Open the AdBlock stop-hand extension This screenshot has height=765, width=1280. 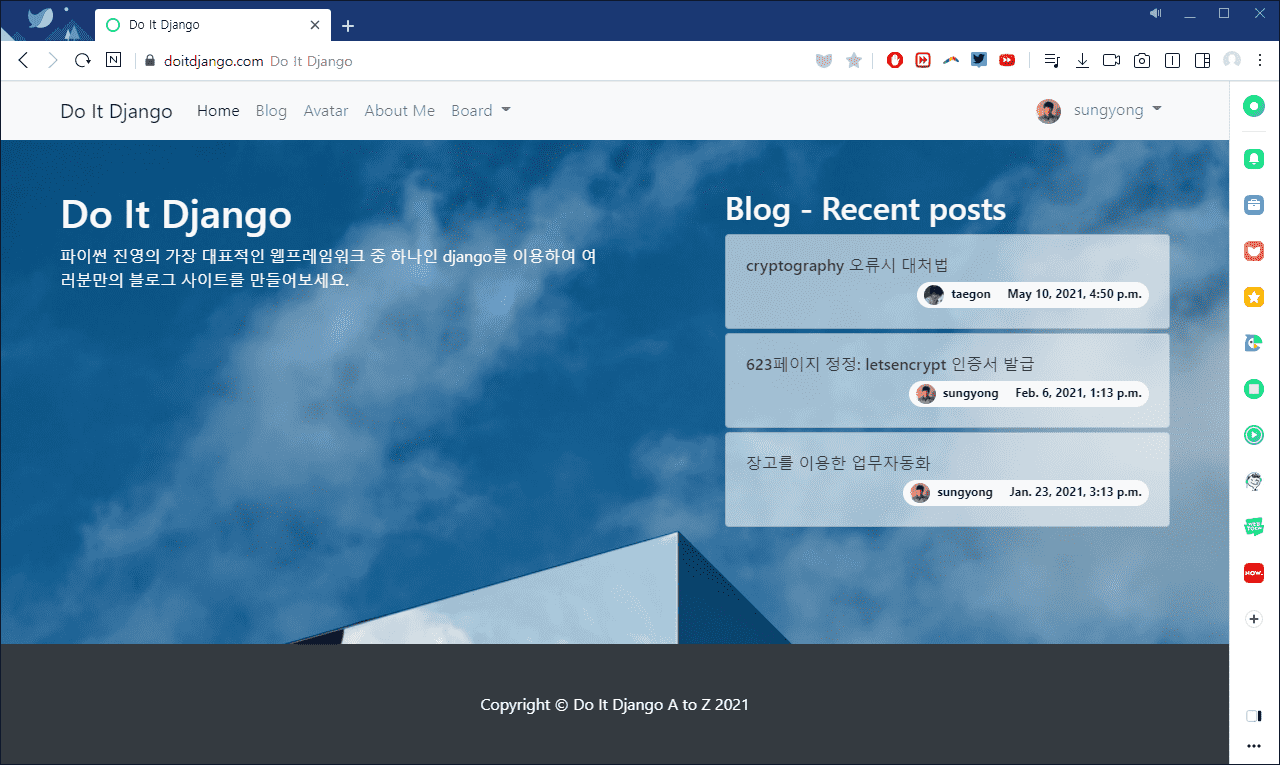(x=895, y=61)
